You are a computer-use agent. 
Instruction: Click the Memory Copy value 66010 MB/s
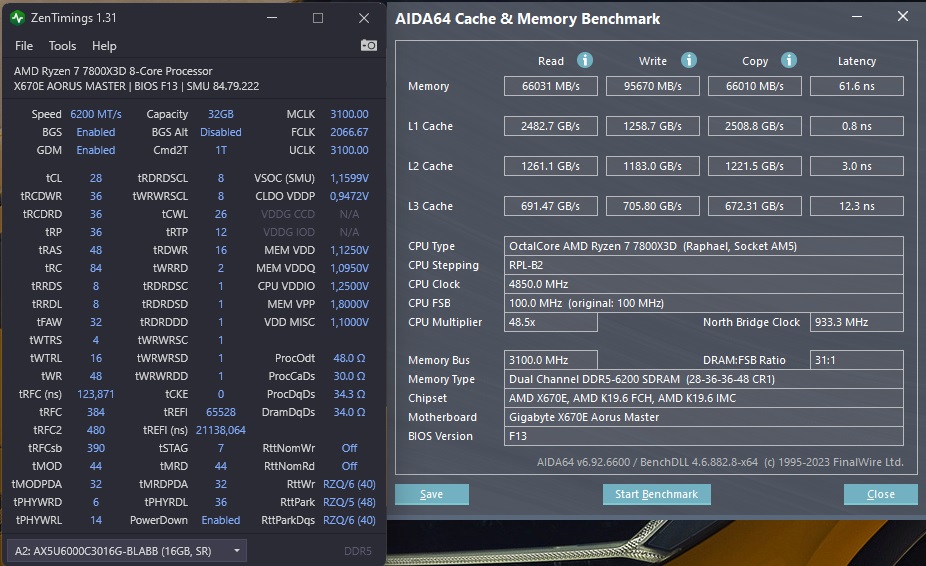[755, 86]
